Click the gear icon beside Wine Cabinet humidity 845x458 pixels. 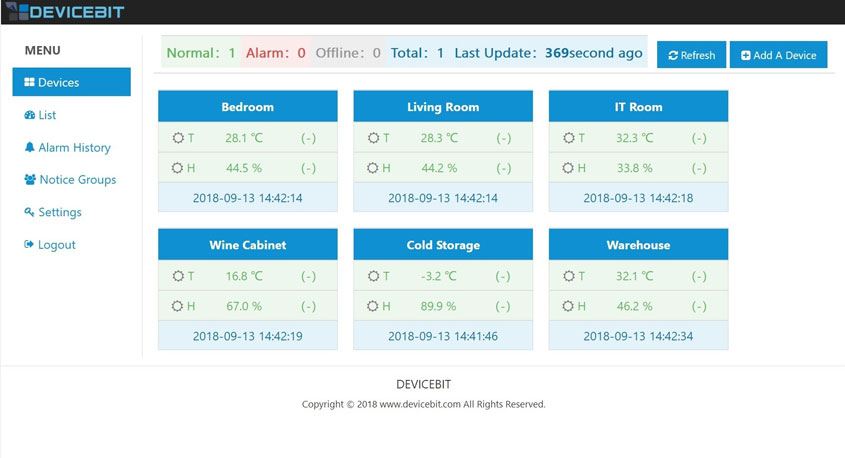pyautogui.click(x=178, y=306)
